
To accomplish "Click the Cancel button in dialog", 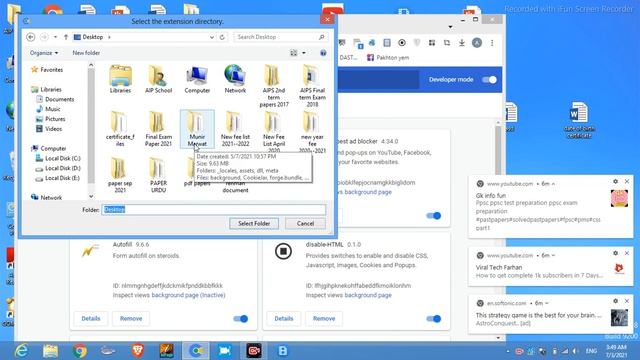I will 305,223.
